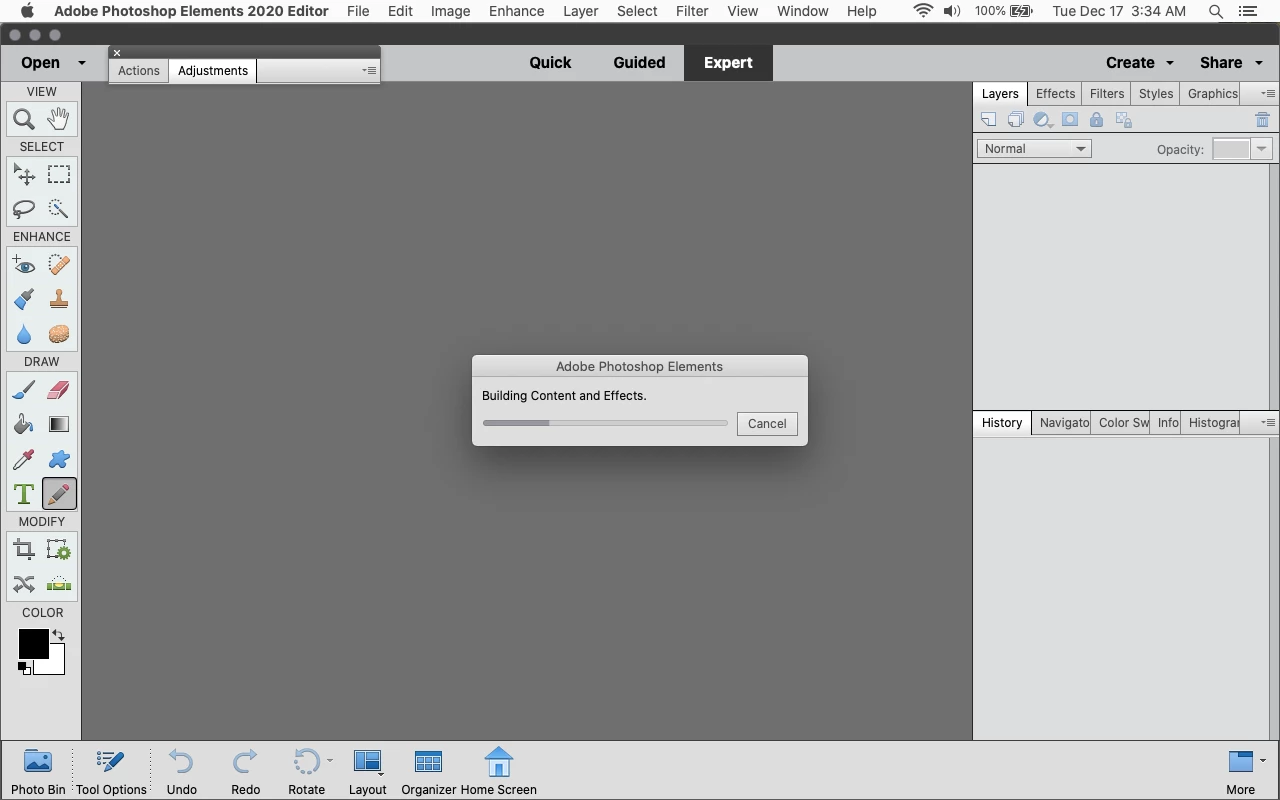Select the Rectangular Marquee tool
Viewport: 1280px width, 800px height.
[59, 175]
